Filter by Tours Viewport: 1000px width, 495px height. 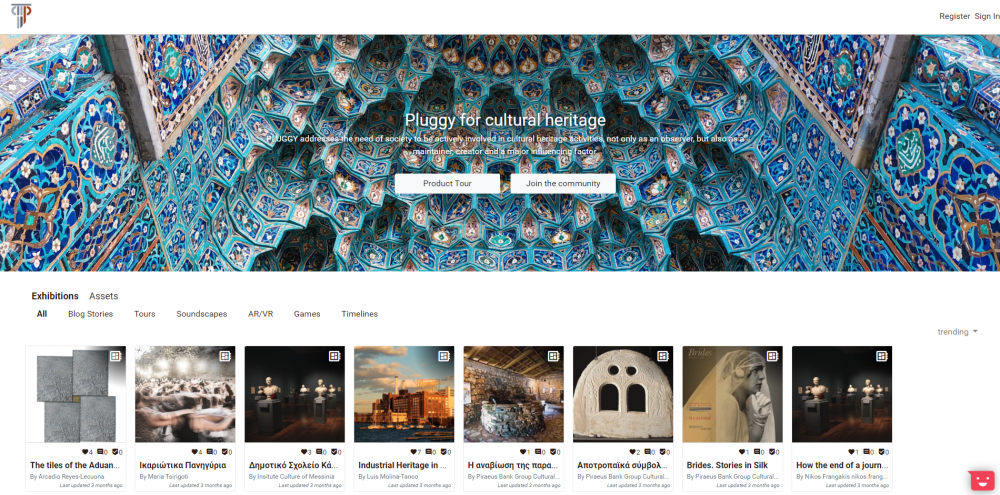click(145, 314)
